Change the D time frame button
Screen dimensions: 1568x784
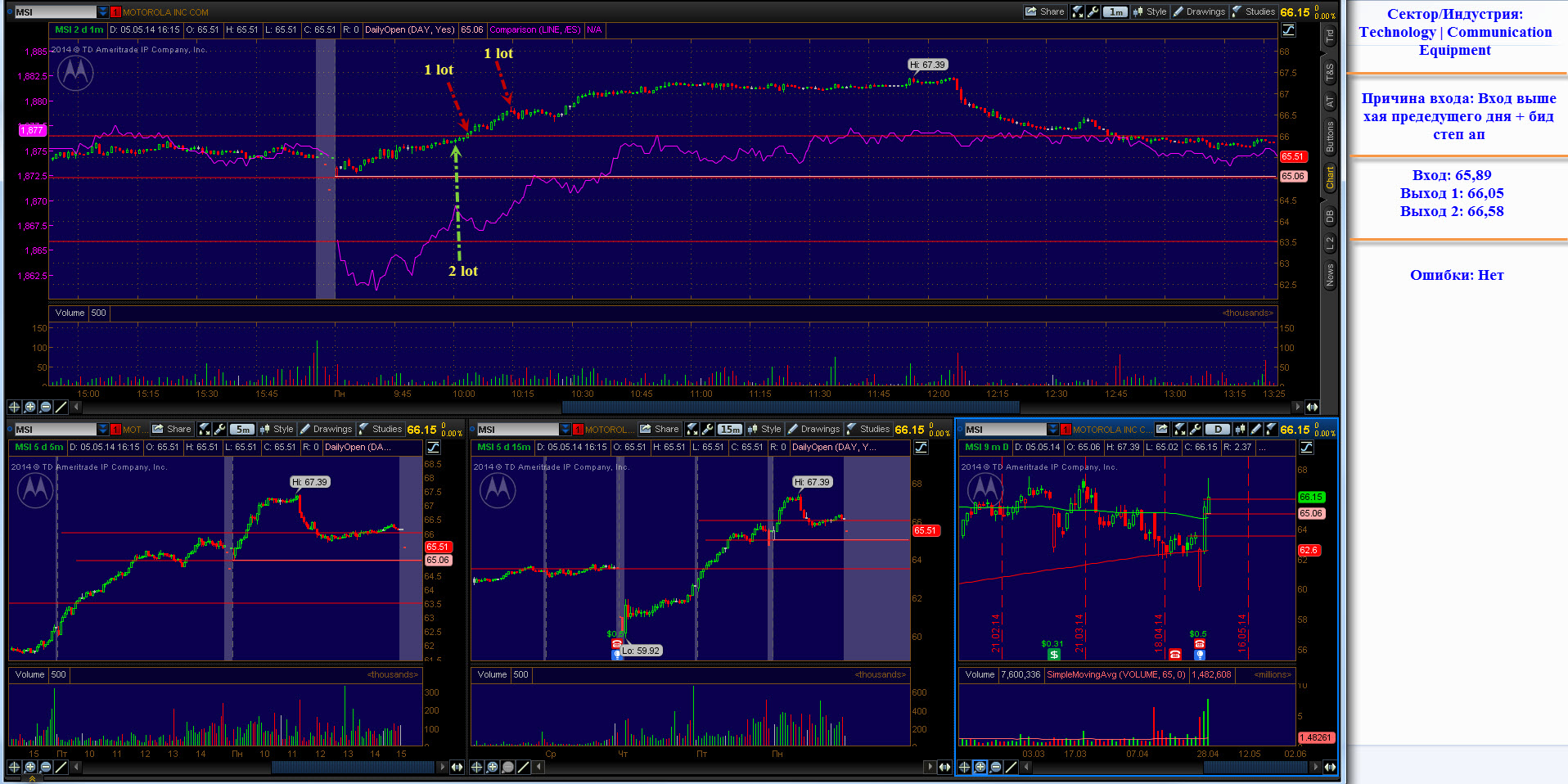tap(1218, 429)
